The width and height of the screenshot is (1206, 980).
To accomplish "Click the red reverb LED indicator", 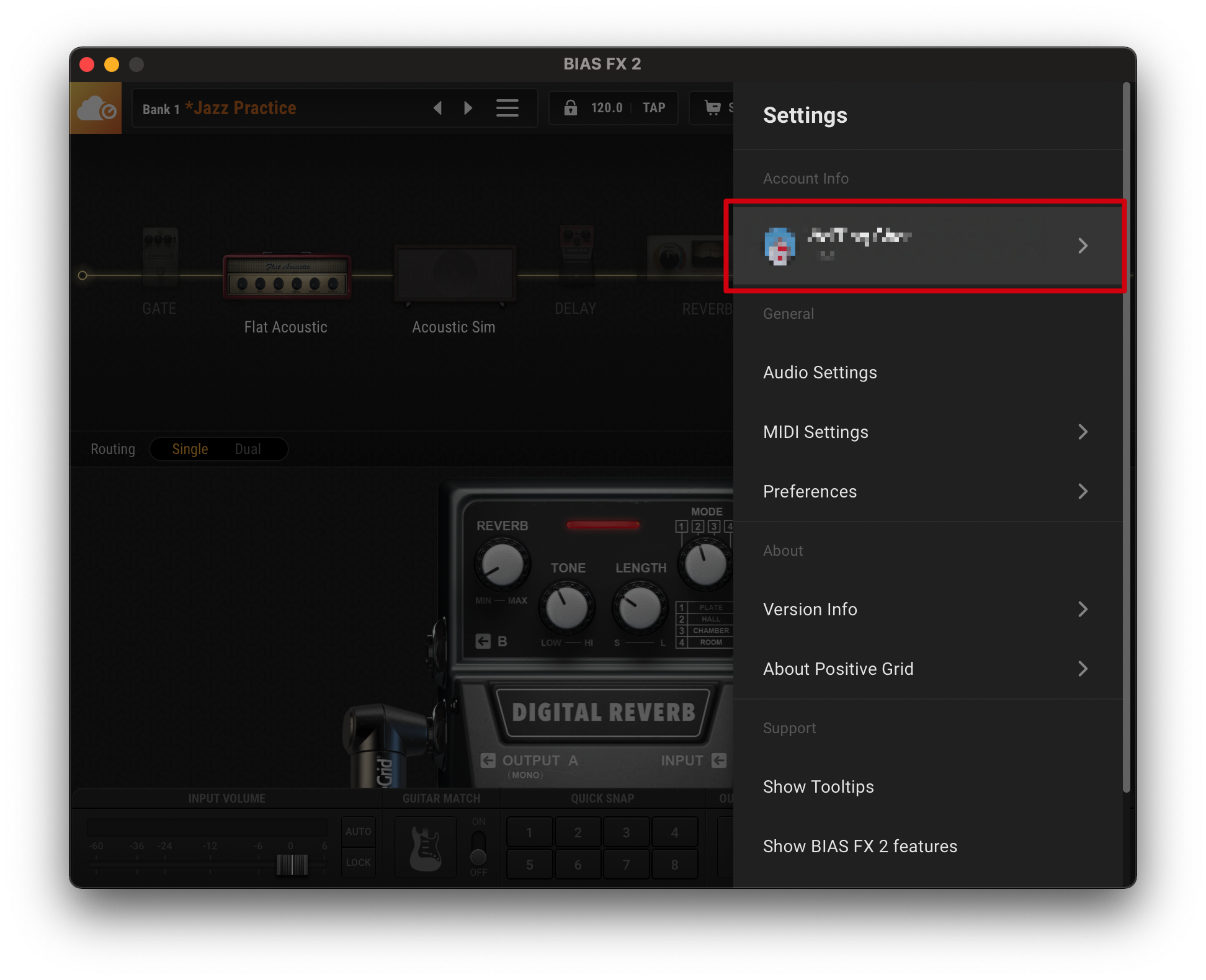I will pos(603,525).
